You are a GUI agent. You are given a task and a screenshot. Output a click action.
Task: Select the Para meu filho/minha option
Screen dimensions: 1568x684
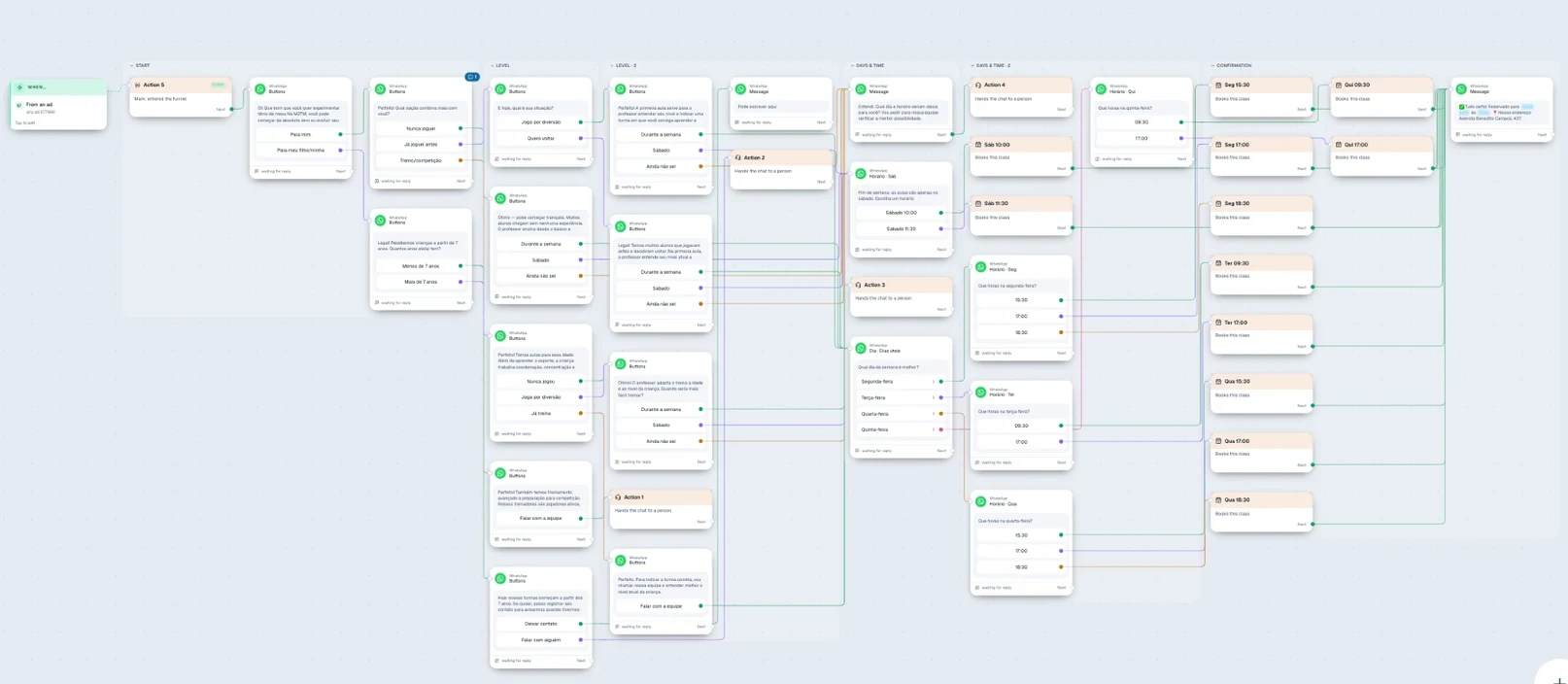tap(300, 151)
